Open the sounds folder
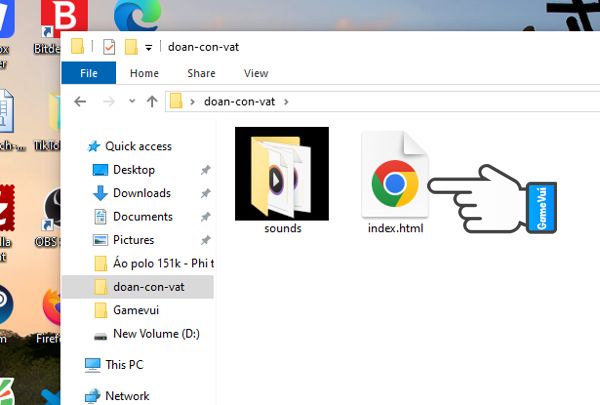 (282, 174)
